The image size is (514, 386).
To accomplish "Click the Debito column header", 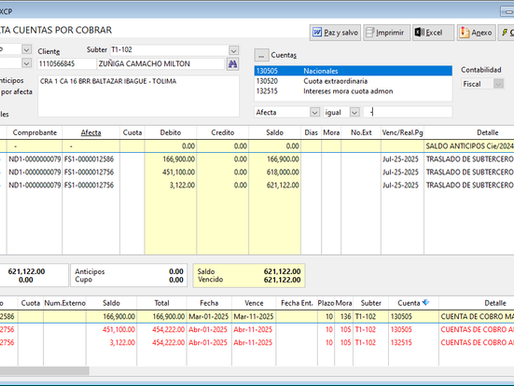I will pyautogui.click(x=170, y=132).
